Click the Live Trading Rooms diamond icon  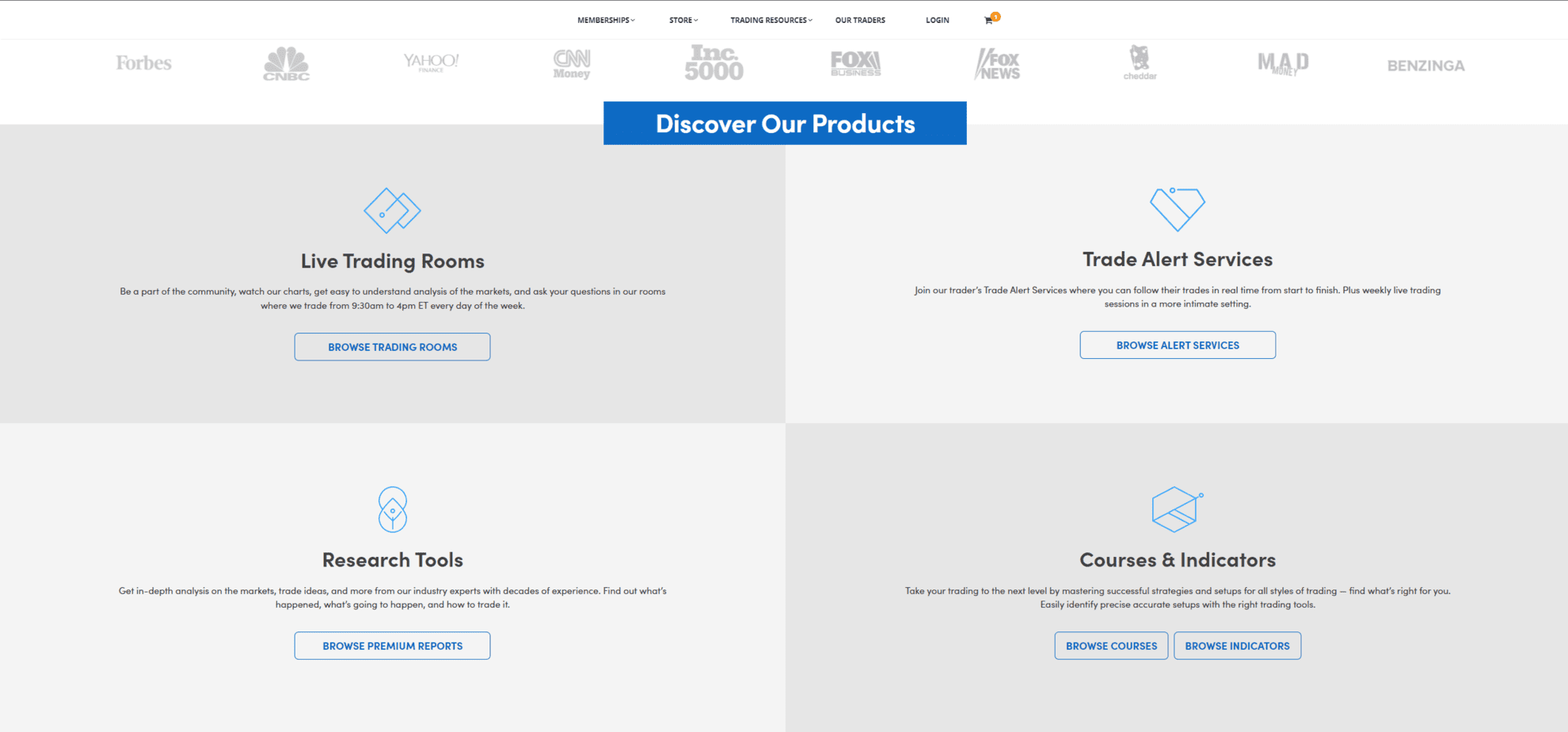coord(392,211)
